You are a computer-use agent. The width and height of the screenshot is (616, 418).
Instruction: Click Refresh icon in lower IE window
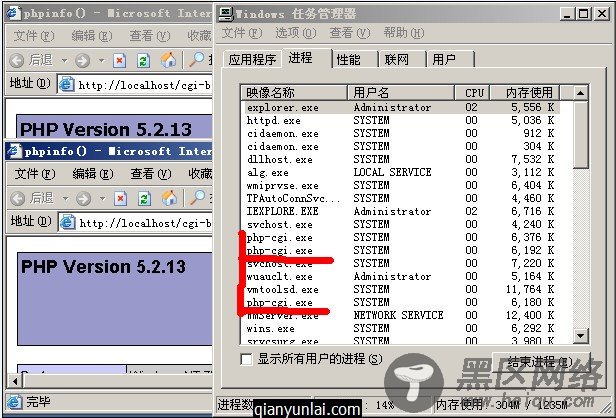point(144,198)
